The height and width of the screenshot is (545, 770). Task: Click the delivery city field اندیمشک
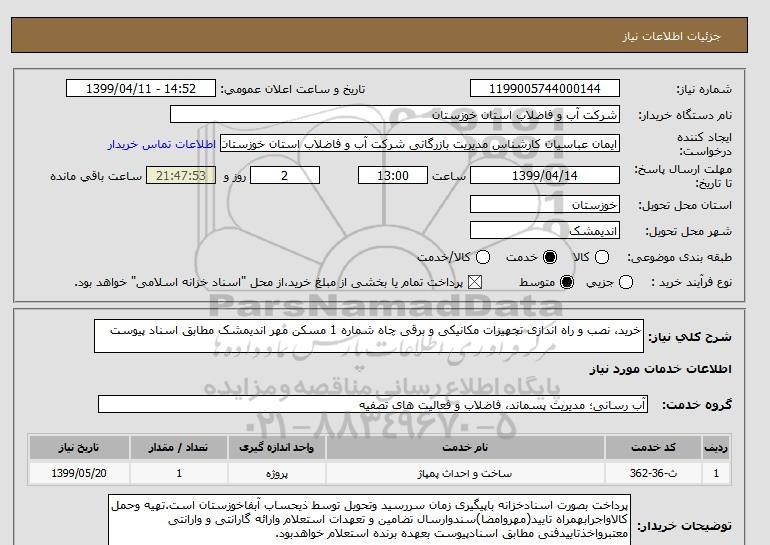545,230
